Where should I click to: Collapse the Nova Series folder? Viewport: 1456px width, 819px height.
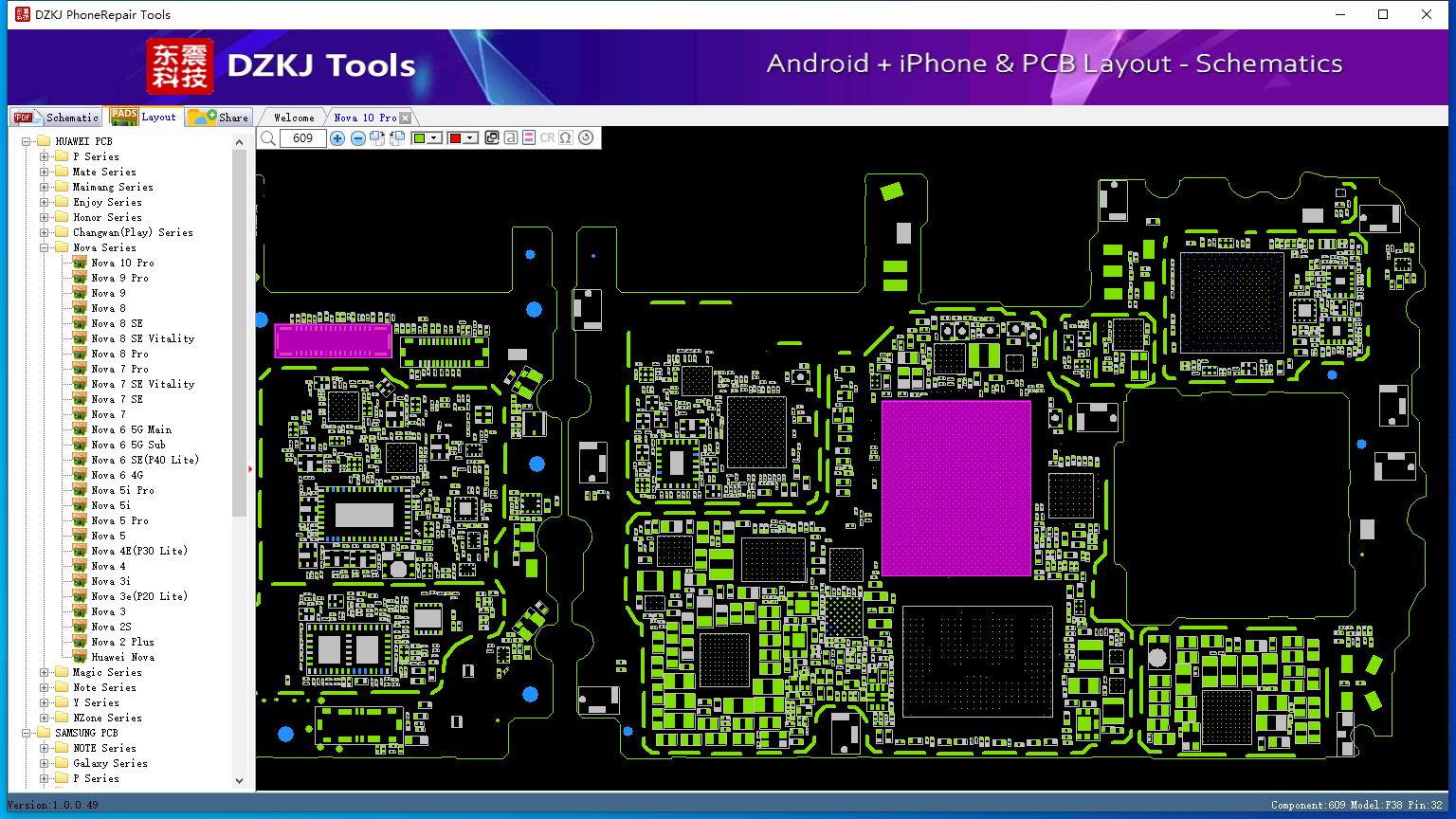click(x=44, y=247)
